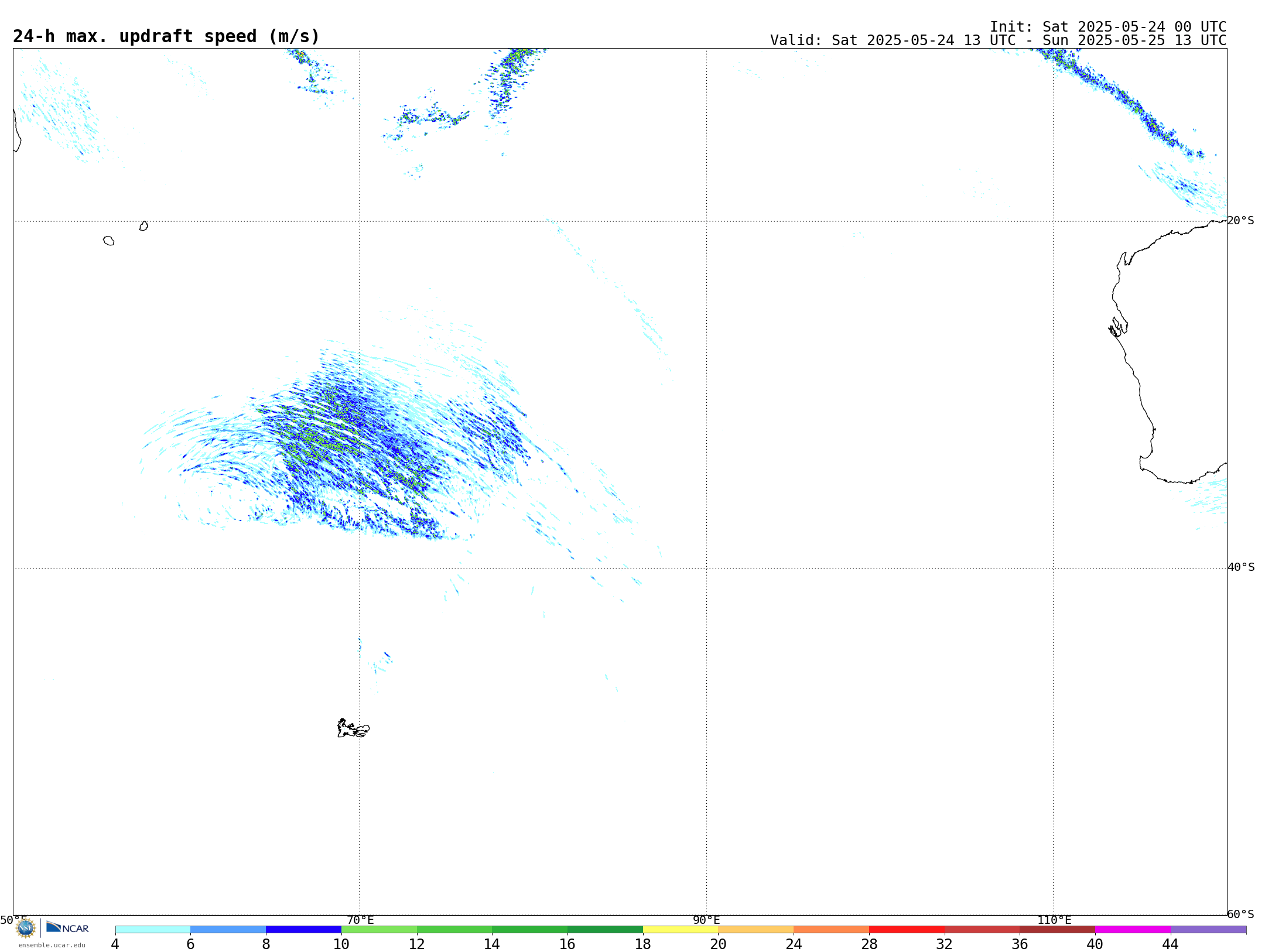
Task: Click the Valid time range text line
Action: tap(998, 40)
